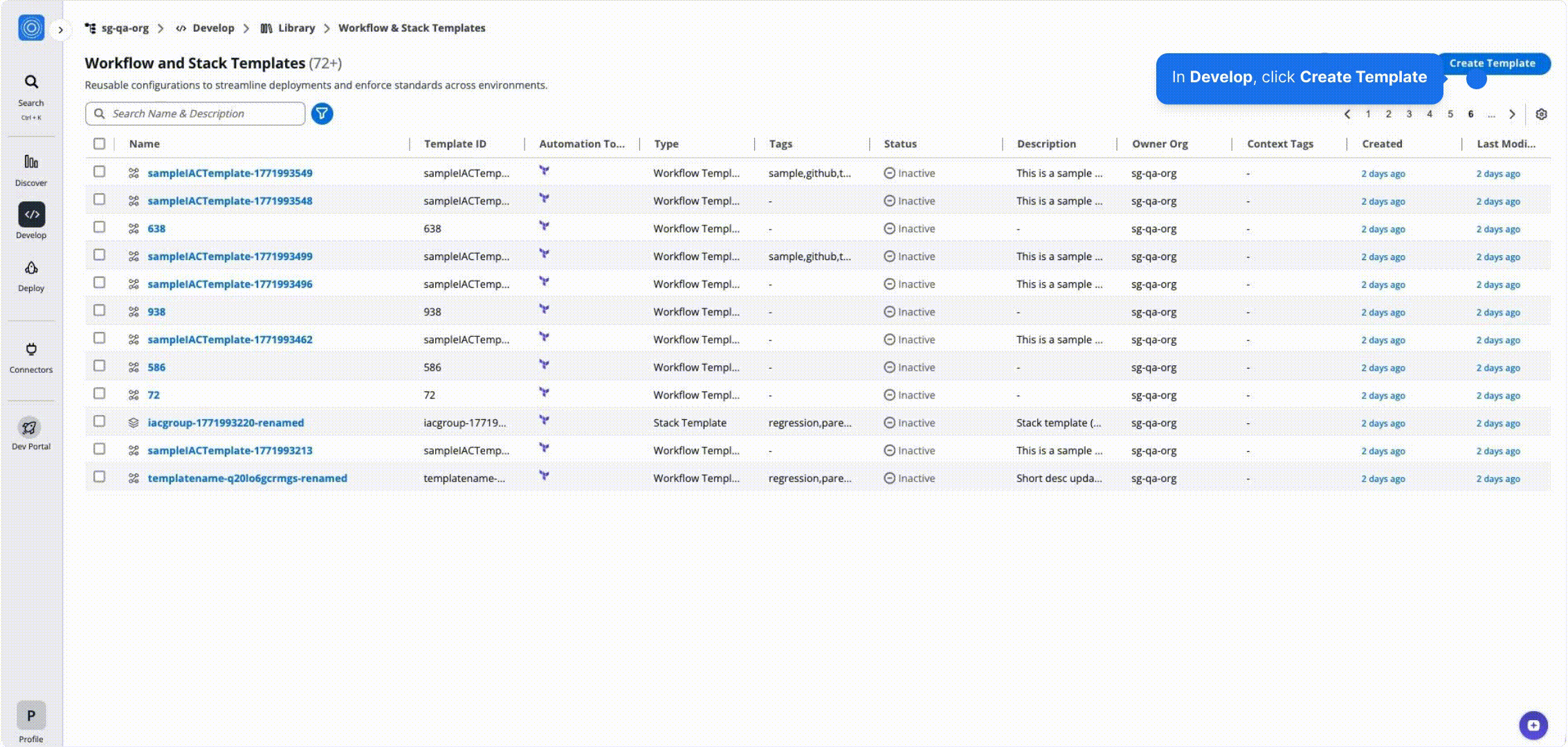Screen dimensions: 1568x747
Task: Open the table settings gear icon
Action: pyautogui.click(x=1542, y=114)
